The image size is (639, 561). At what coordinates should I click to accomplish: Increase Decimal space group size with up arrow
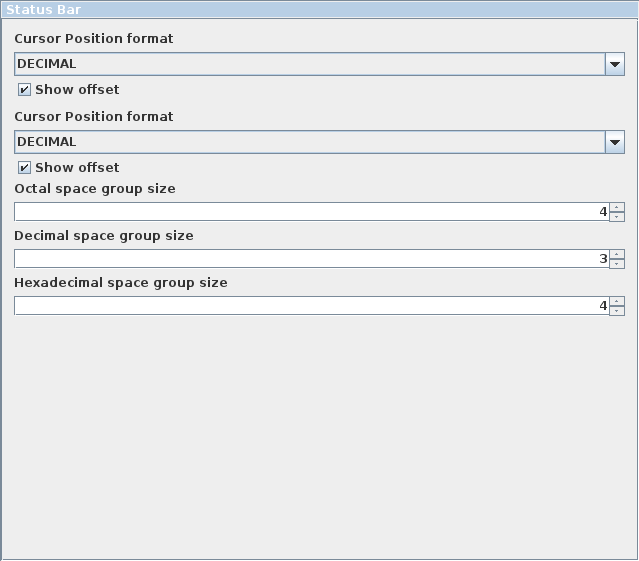[x=617, y=254]
